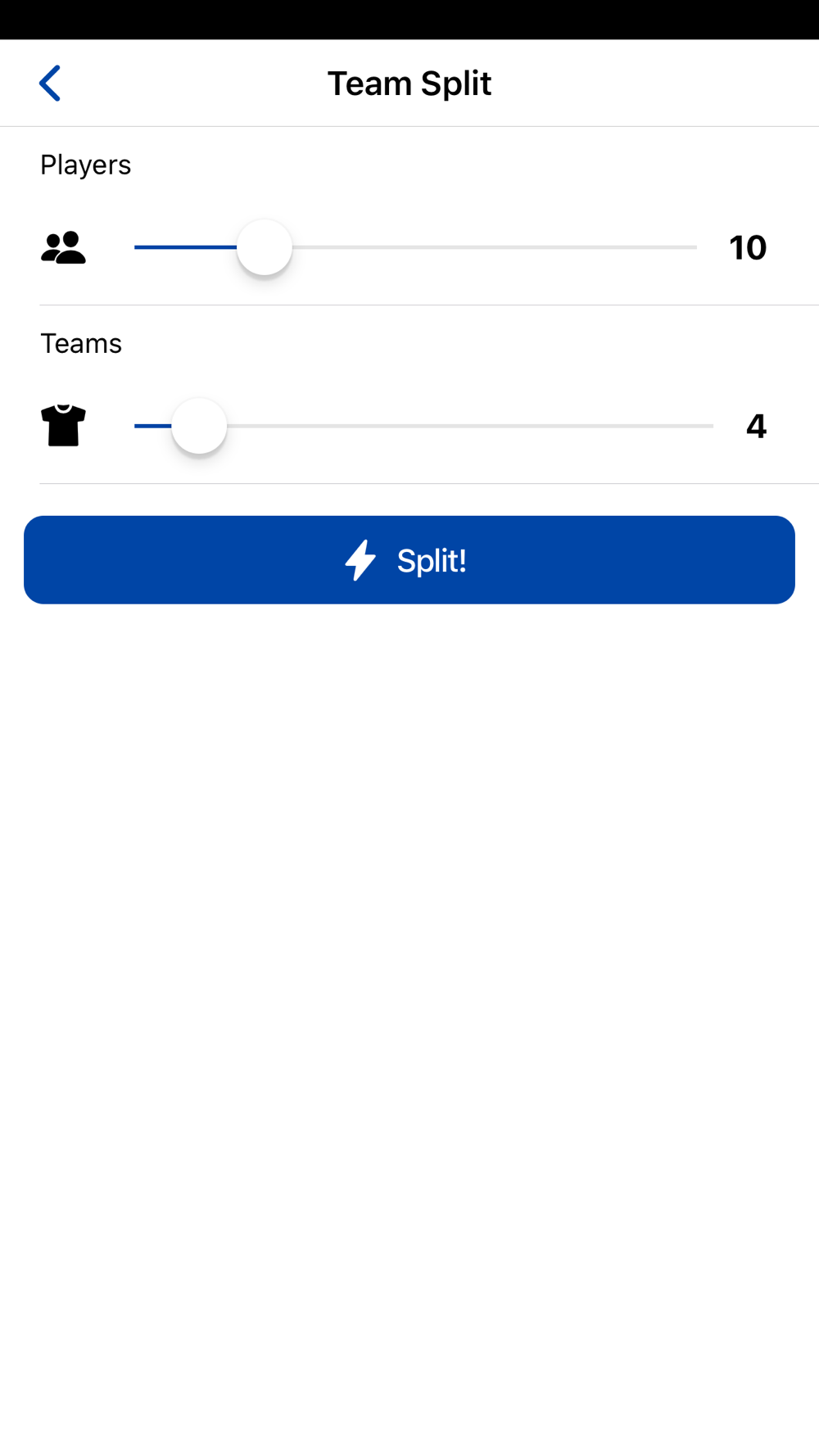Click the Split! text label
Image resolution: width=819 pixels, height=1456 pixels.
[x=432, y=561]
